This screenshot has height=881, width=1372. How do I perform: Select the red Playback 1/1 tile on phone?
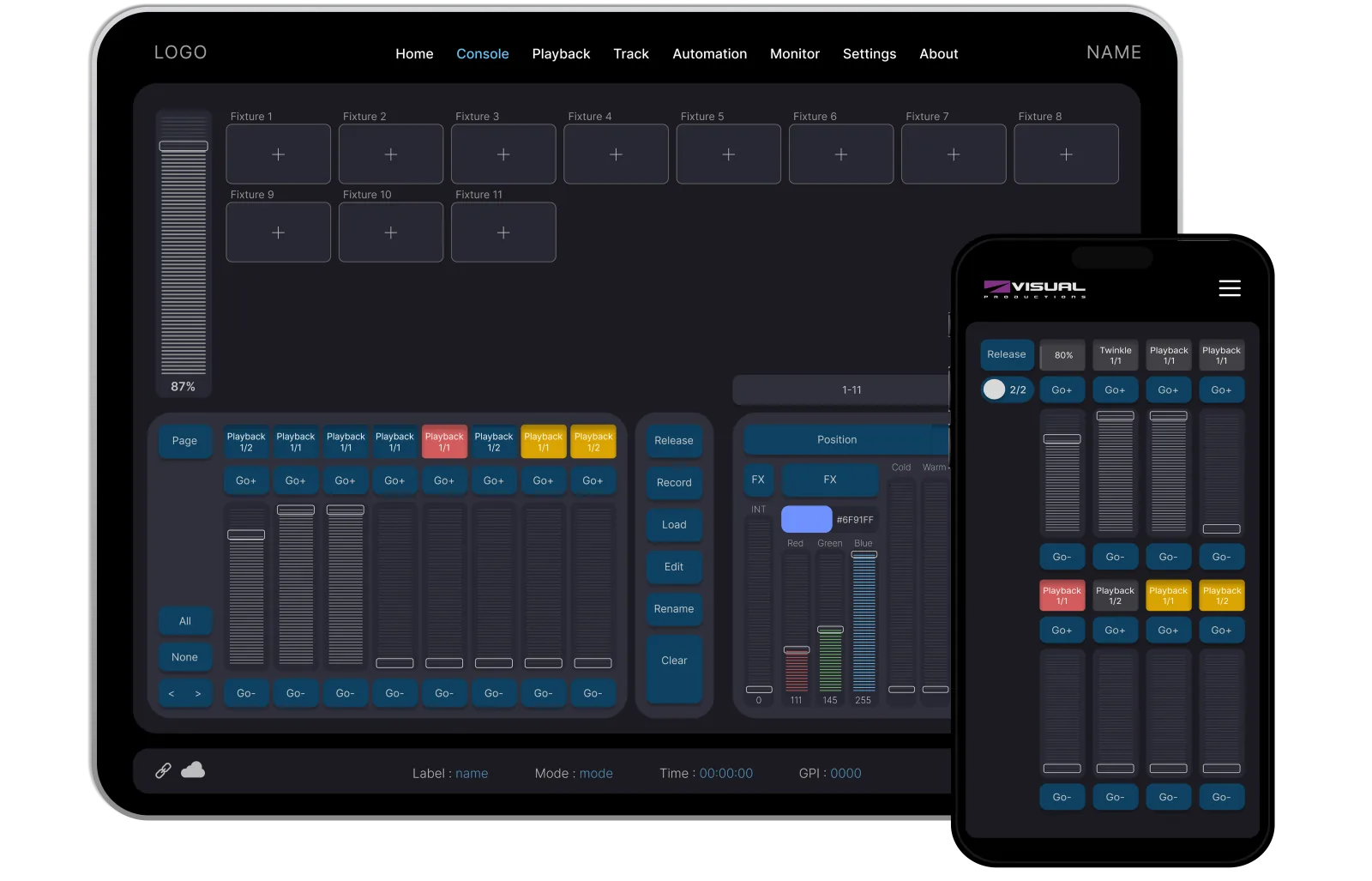click(x=1062, y=595)
